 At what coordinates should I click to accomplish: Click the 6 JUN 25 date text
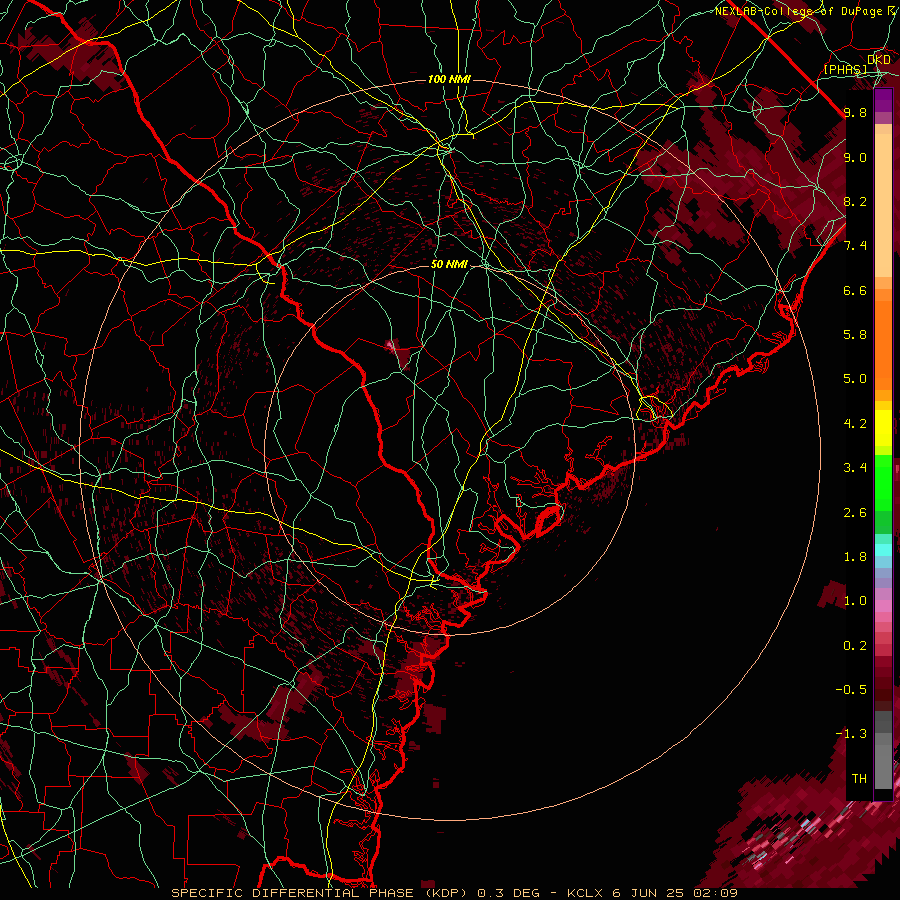tap(650, 893)
